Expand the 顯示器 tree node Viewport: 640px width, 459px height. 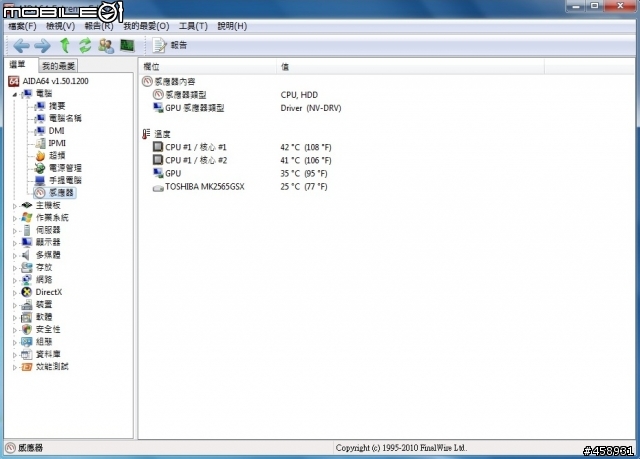pos(14,243)
